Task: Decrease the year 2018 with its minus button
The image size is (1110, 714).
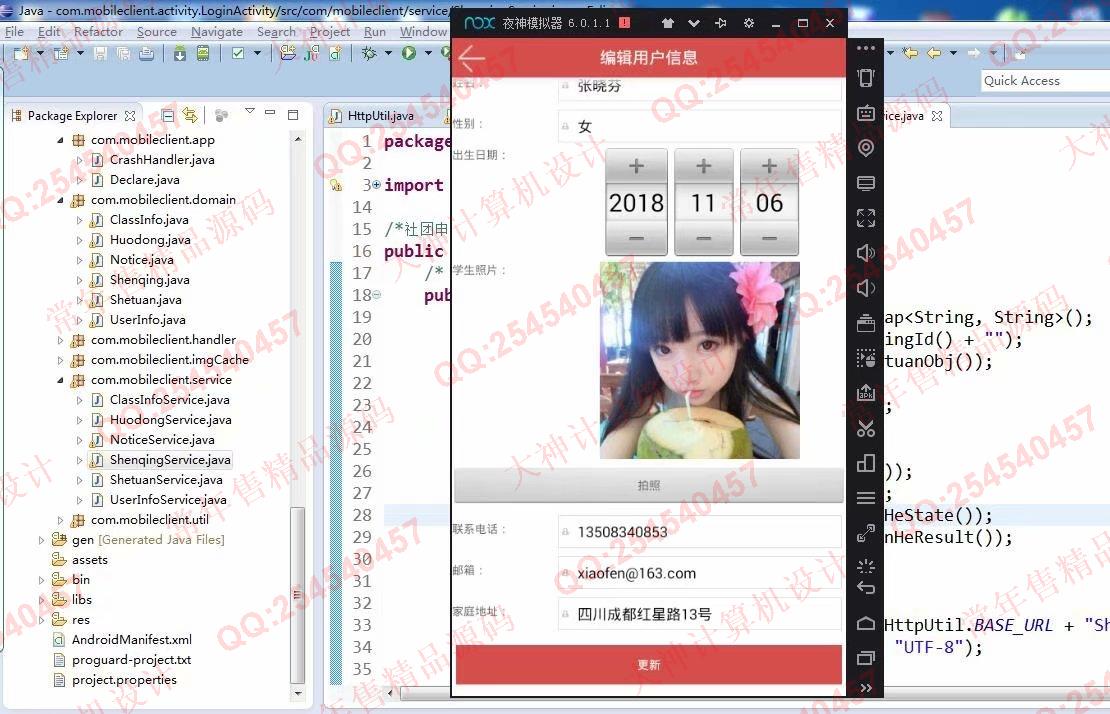Action: (x=636, y=239)
